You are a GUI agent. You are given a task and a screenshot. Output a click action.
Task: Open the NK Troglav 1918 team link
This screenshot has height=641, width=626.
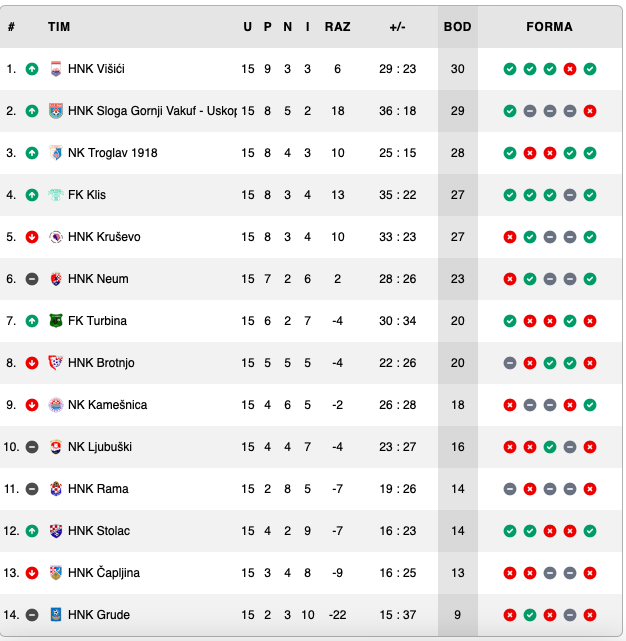click(112, 153)
